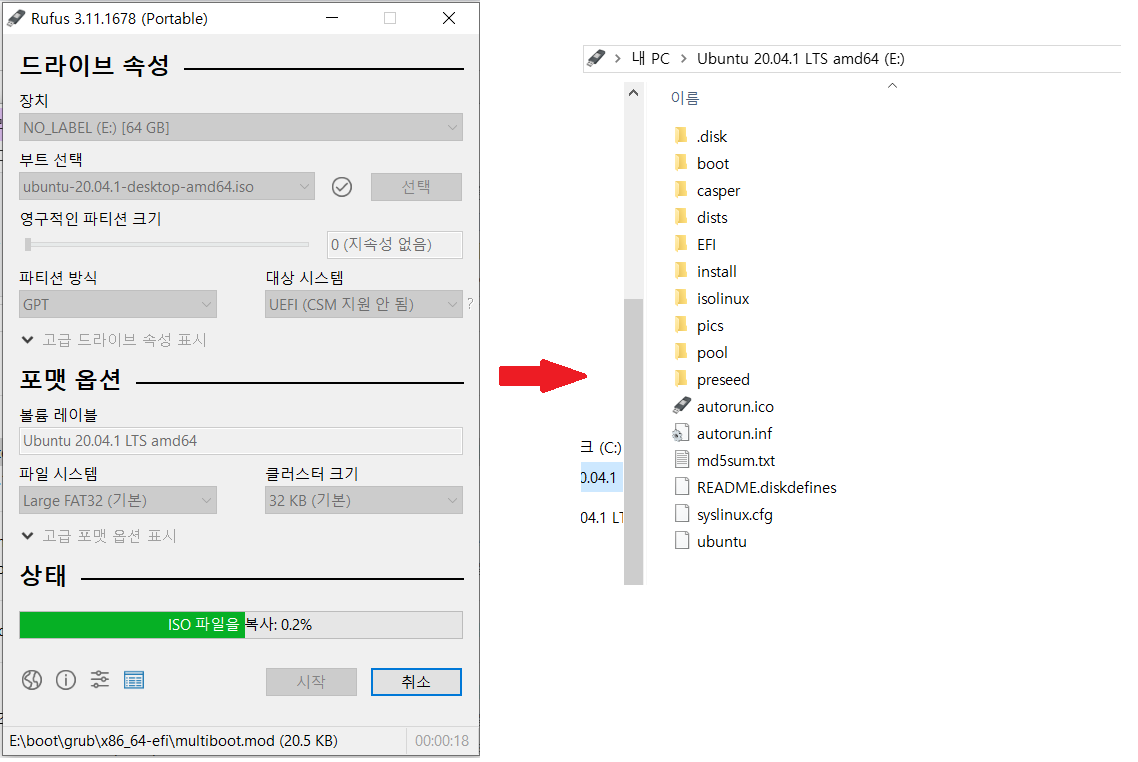Viewport: 1138px width, 762px height.
Task: Select the README.diskdefines file icon
Action: click(681, 487)
